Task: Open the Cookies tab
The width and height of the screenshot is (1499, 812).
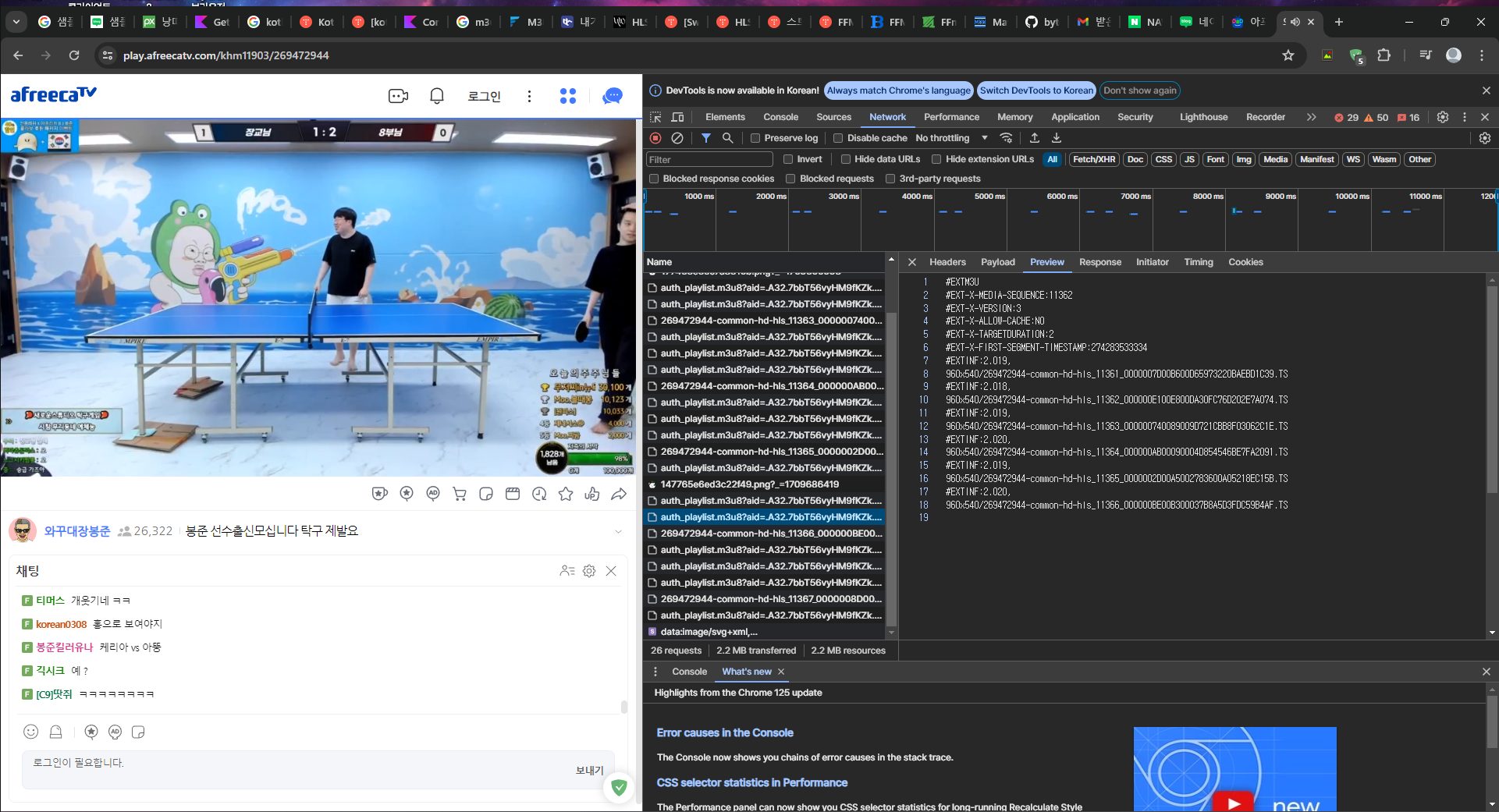Action: [1245, 262]
